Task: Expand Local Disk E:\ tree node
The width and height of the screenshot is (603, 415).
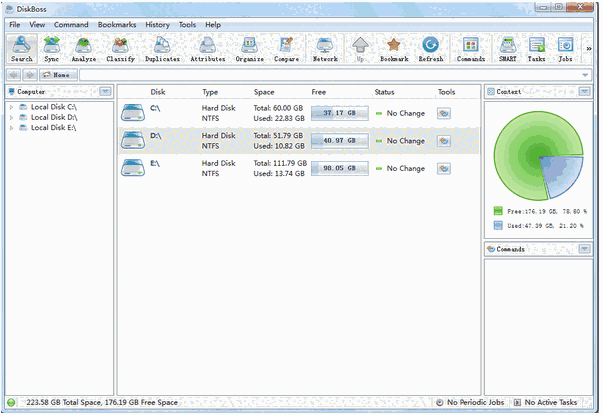Action: (x=12, y=128)
